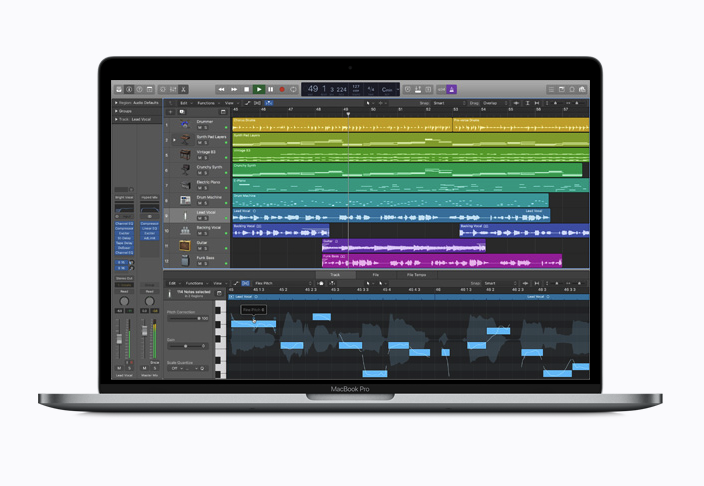Select the Vintage B3 organ icon

tap(186, 154)
